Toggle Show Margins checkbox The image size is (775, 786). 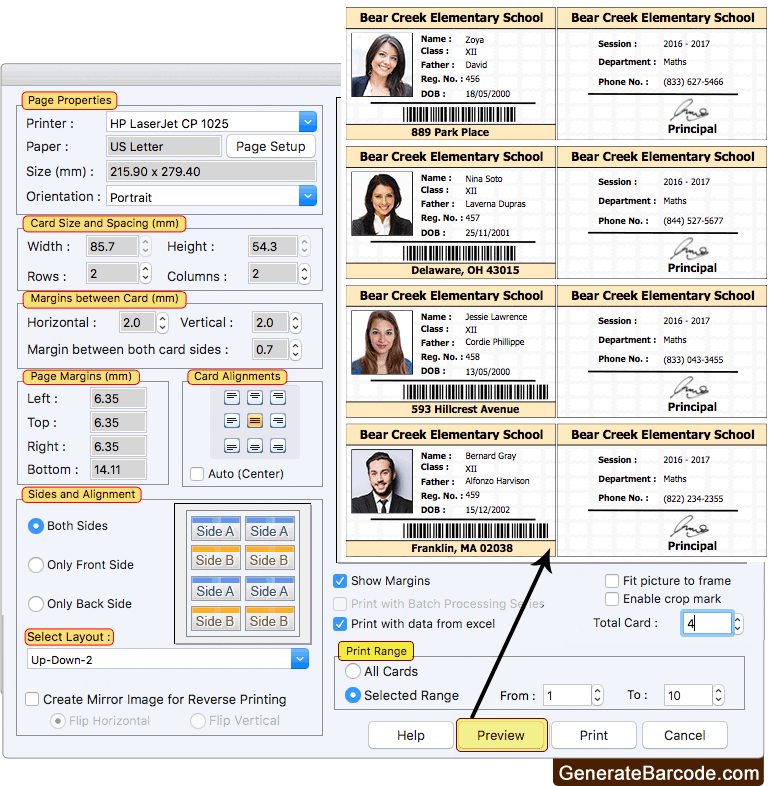(x=340, y=581)
